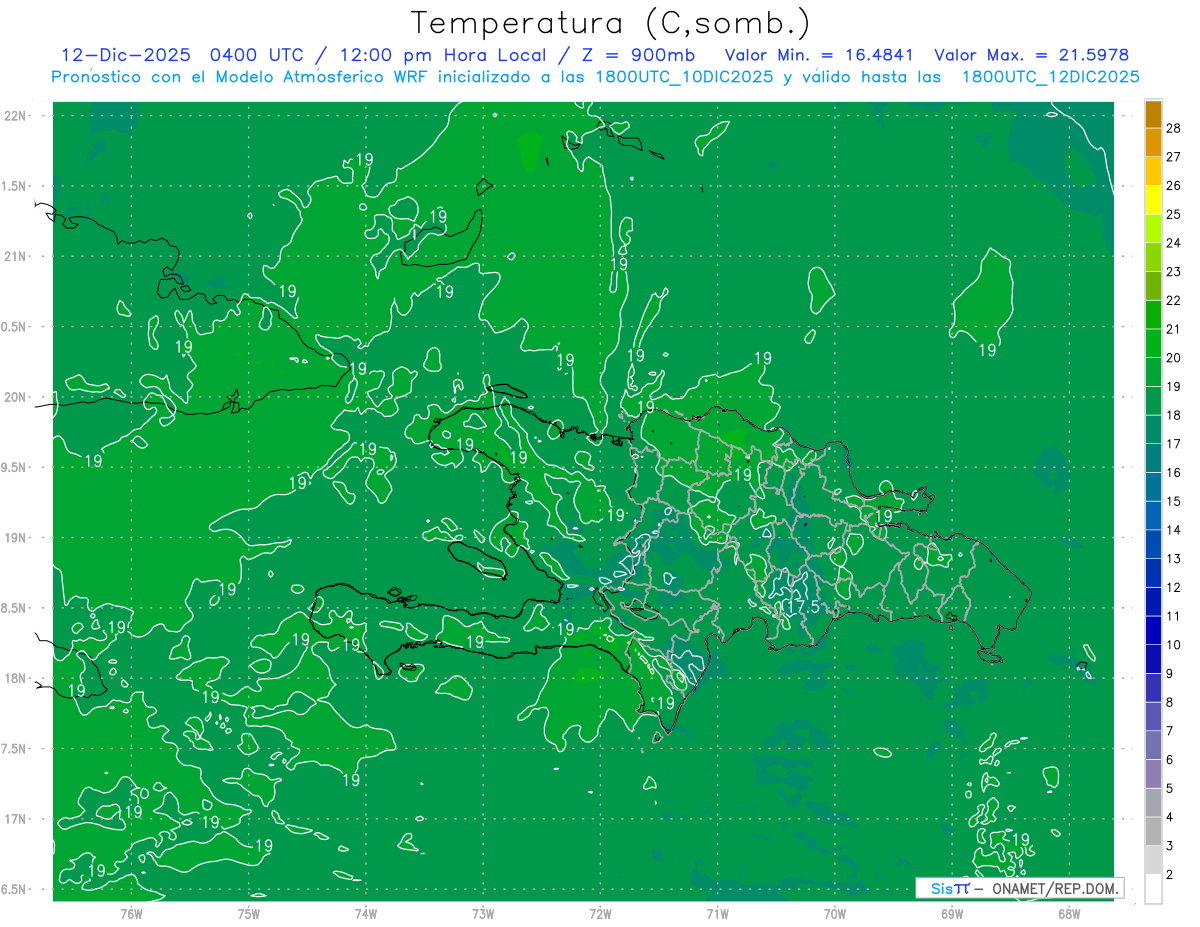Screen dimensions: 1200x927
Task: Click the '70W' longitude label
Action: point(835,913)
